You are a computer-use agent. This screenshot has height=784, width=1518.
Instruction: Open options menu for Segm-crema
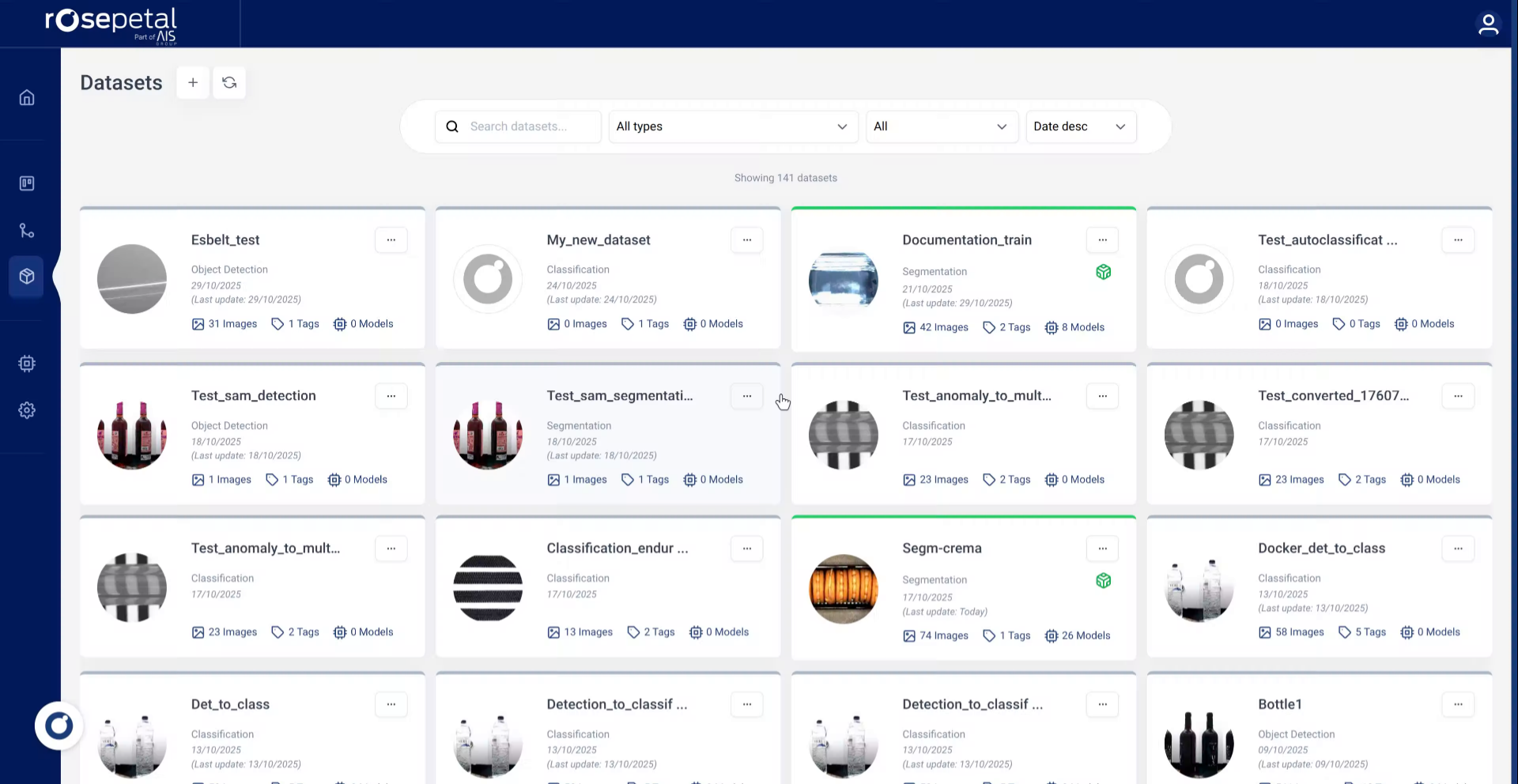(x=1102, y=548)
